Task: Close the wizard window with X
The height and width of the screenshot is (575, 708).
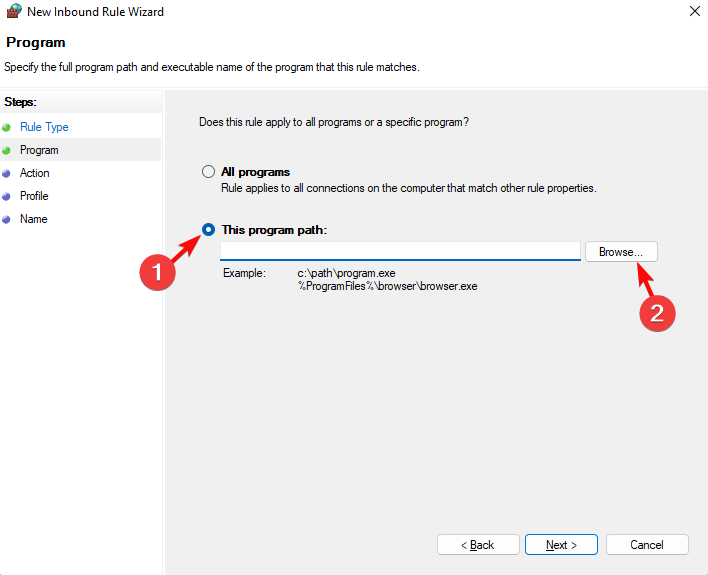Action: click(x=694, y=12)
